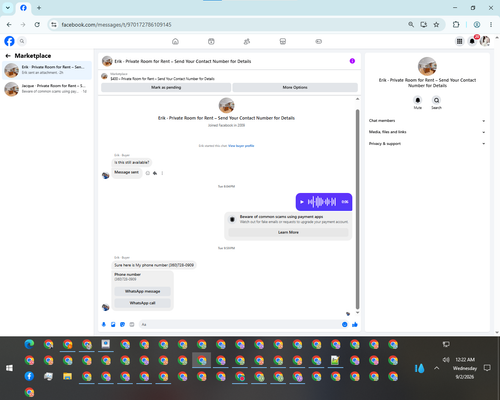
Task: Open the Chrome profile icon
Action: coord(477,25)
